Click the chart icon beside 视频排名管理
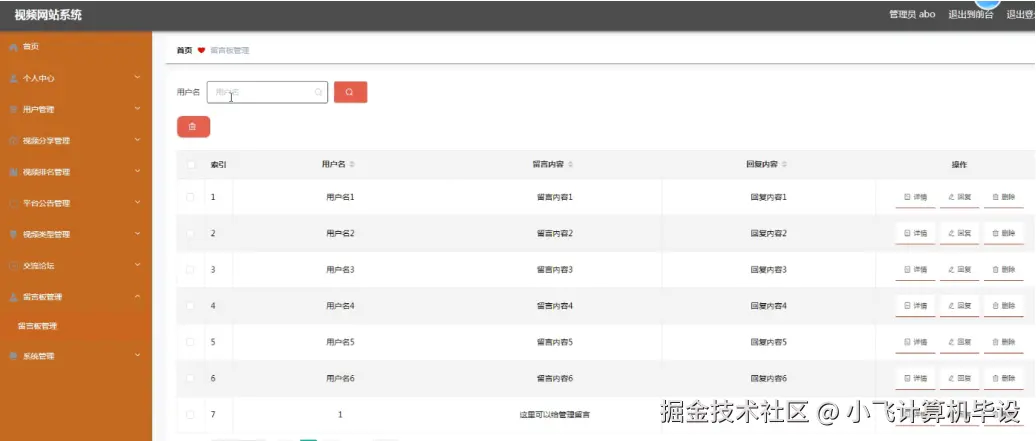This screenshot has width=1036, height=441. coord(13,172)
